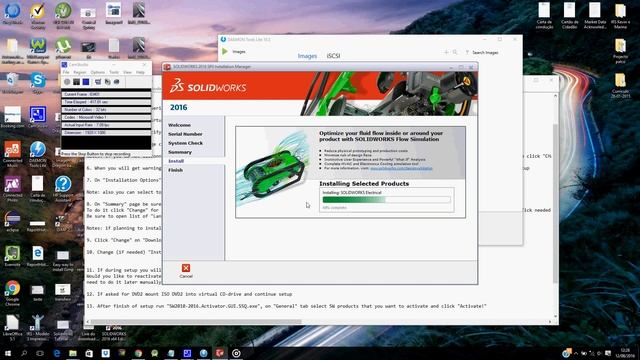This screenshot has width=640, height=360.
Task: Open the SOLIDWORKS 2016 desktop shortcut
Action: (x=114, y=333)
